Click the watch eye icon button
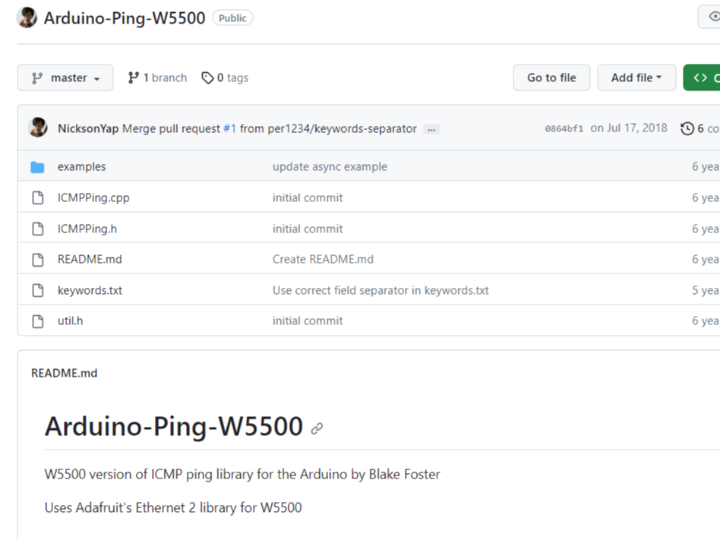The image size is (720, 540). (x=709, y=17)
